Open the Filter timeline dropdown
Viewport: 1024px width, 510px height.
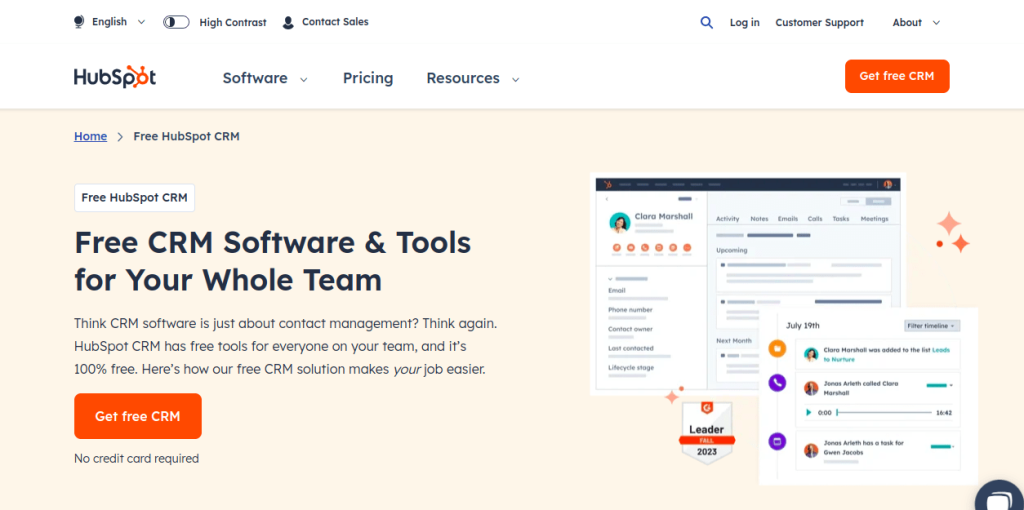932,325
